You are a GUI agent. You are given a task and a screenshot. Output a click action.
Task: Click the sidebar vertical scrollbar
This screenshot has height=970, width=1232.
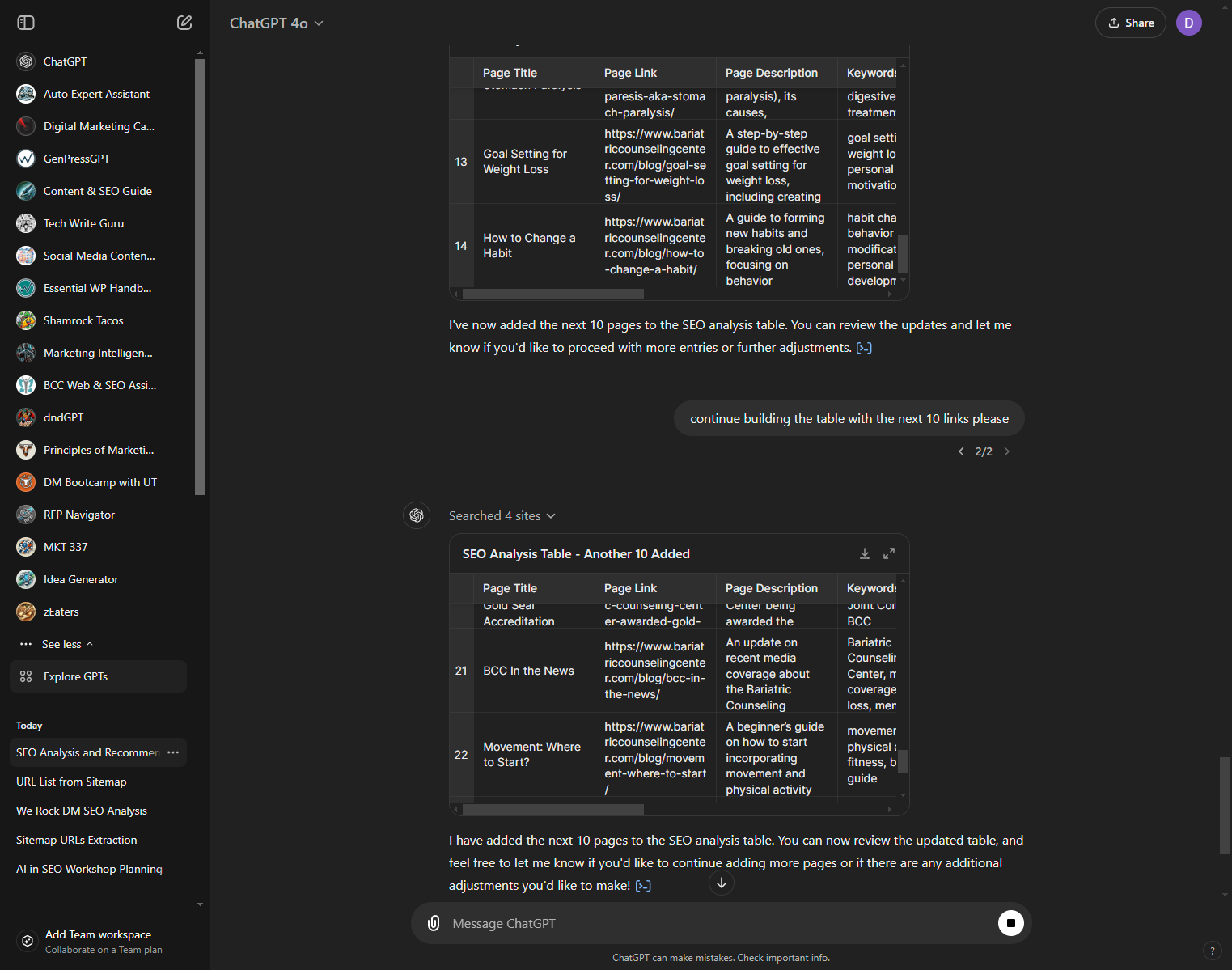pyautogui.click(x=200, y=277)
